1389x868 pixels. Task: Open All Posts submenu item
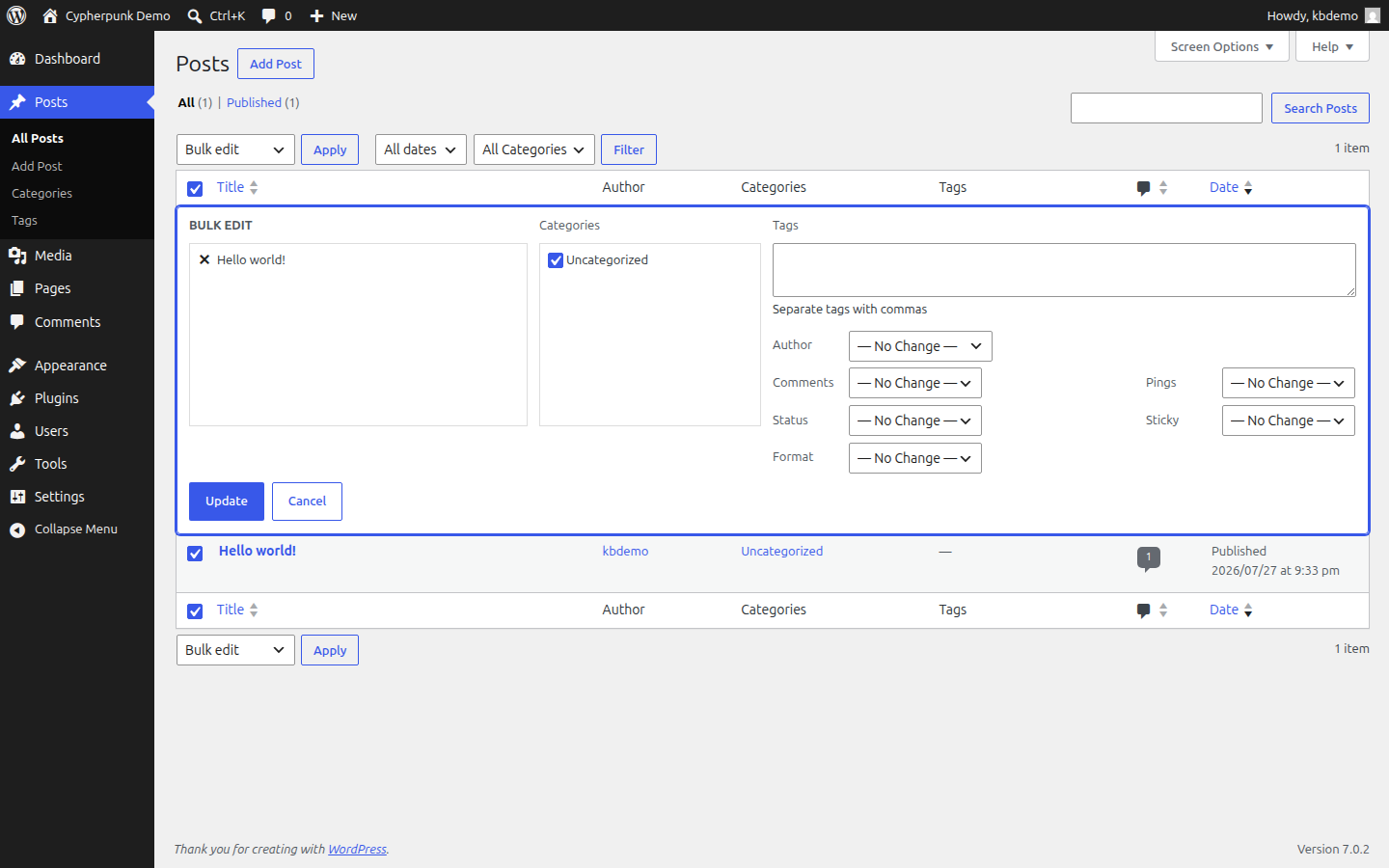38,139
